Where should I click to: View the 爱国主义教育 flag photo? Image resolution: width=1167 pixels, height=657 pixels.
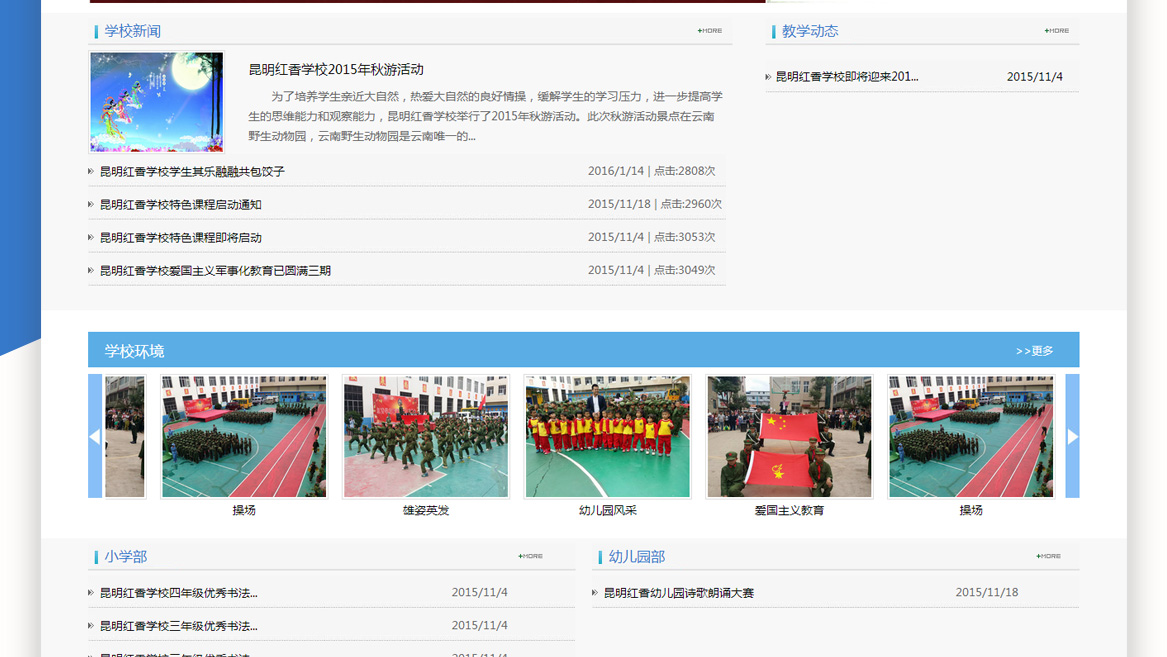click(x=789, y=437)
